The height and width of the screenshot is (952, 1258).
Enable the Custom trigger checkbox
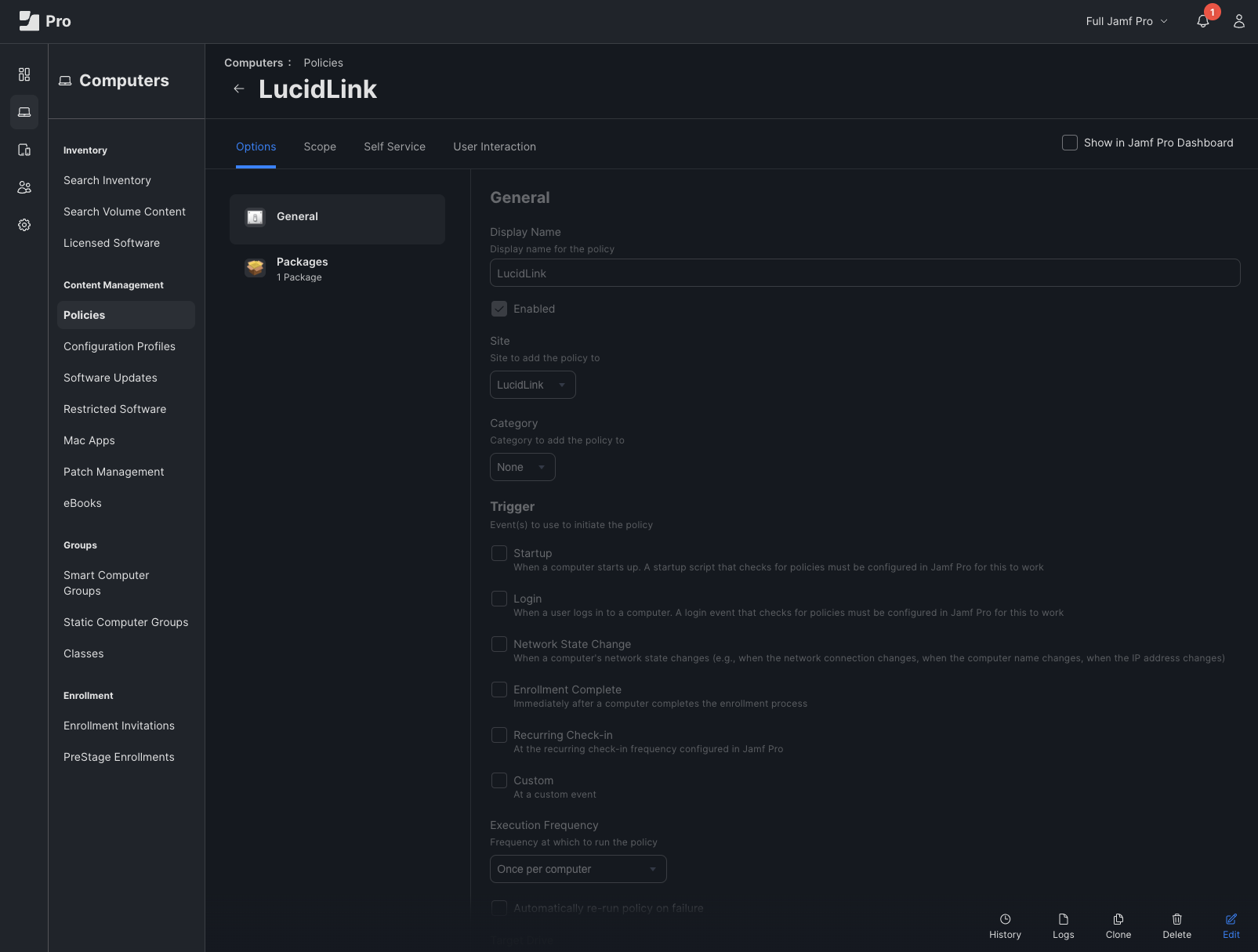499,780
